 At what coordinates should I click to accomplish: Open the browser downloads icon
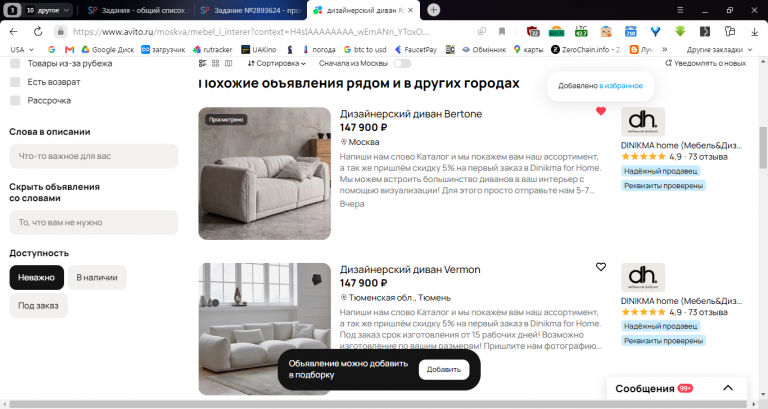point(754,31)
